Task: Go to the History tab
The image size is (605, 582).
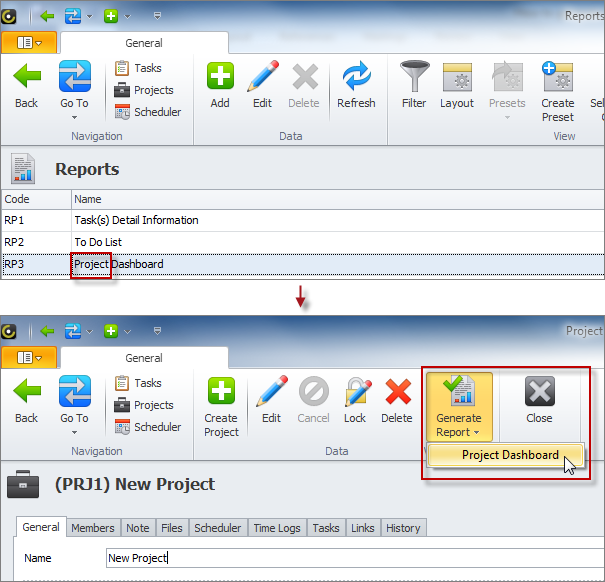Action: pyautogui.click(x=403, y=528)
